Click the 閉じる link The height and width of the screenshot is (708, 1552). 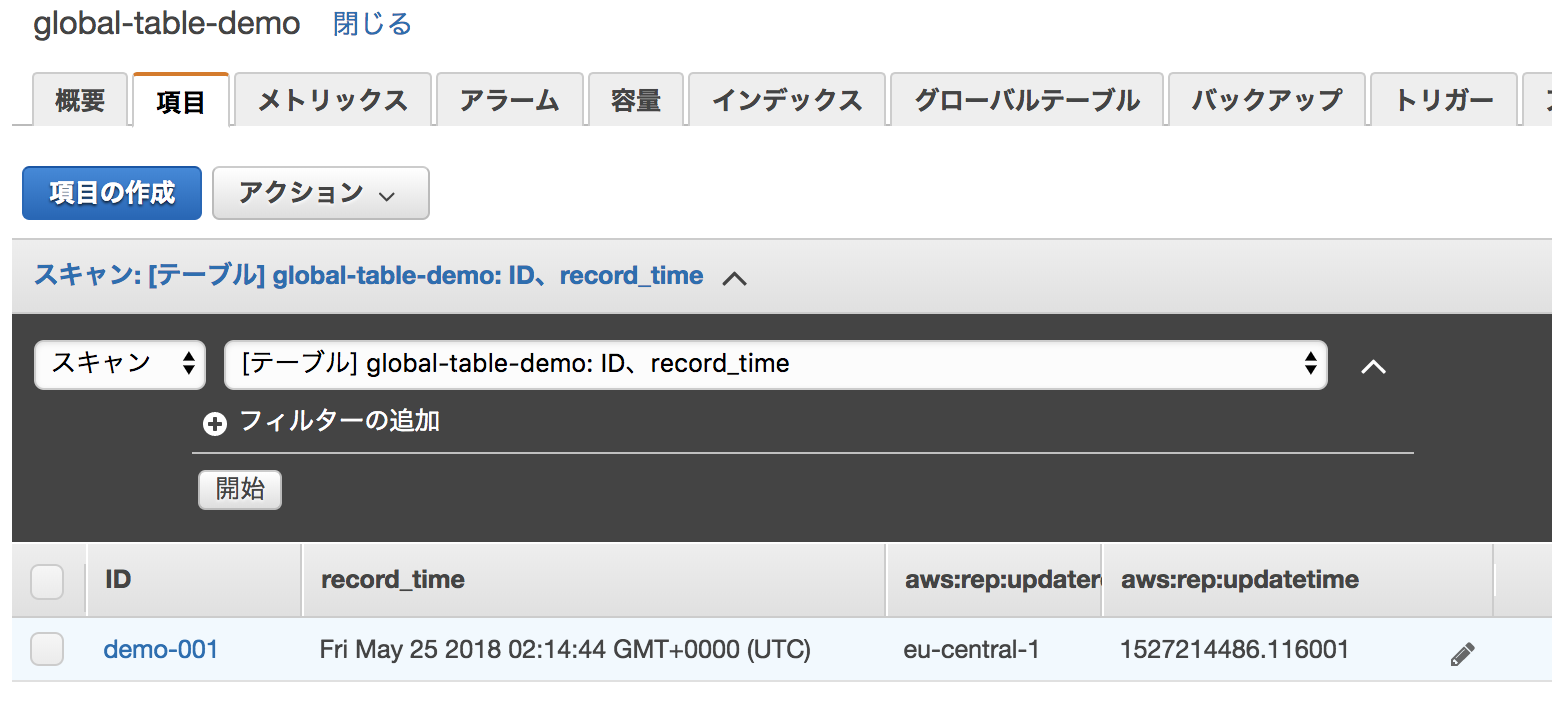click(x=372, y=24)
